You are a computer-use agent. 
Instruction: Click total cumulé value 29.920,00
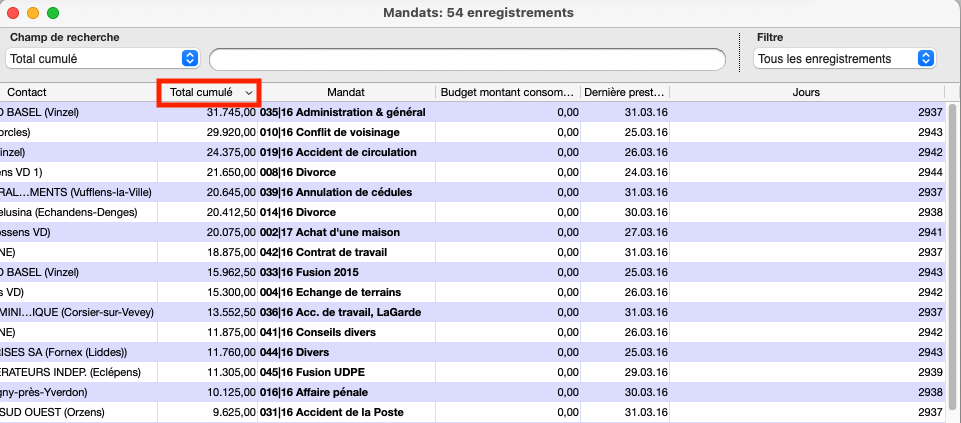(x=231, y=132)
